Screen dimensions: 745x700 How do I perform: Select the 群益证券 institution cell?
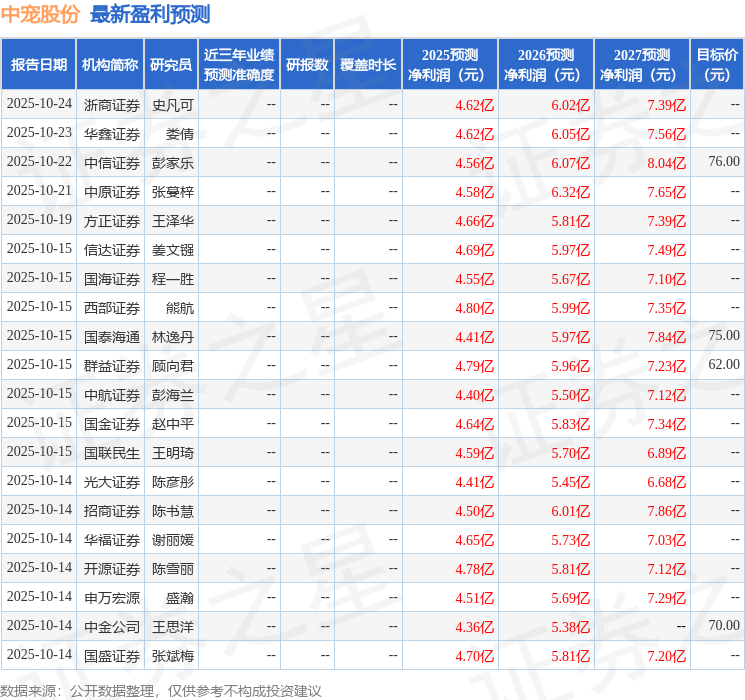[112, 366]
